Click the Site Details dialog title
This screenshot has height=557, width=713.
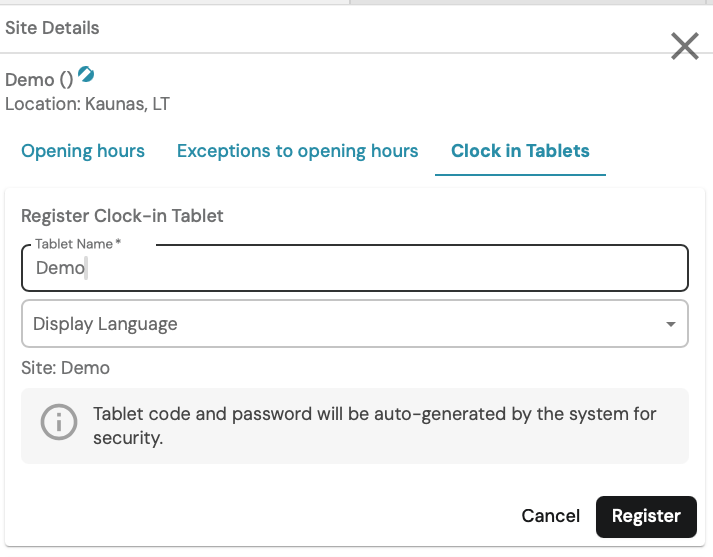[52, 28]
